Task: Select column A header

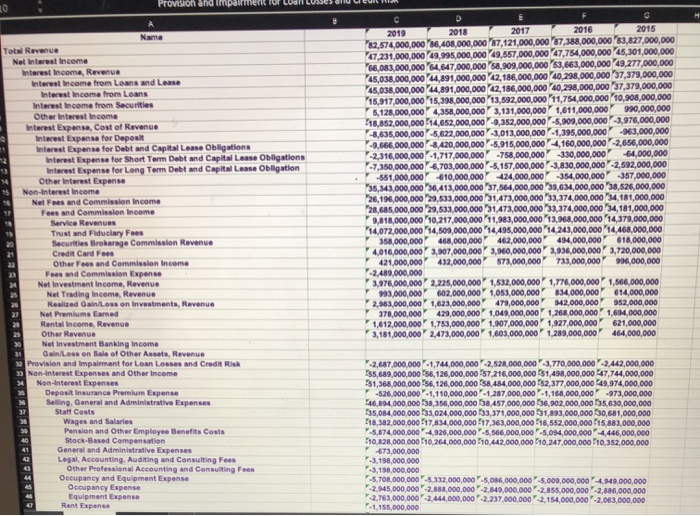Action: coord(151,24)
